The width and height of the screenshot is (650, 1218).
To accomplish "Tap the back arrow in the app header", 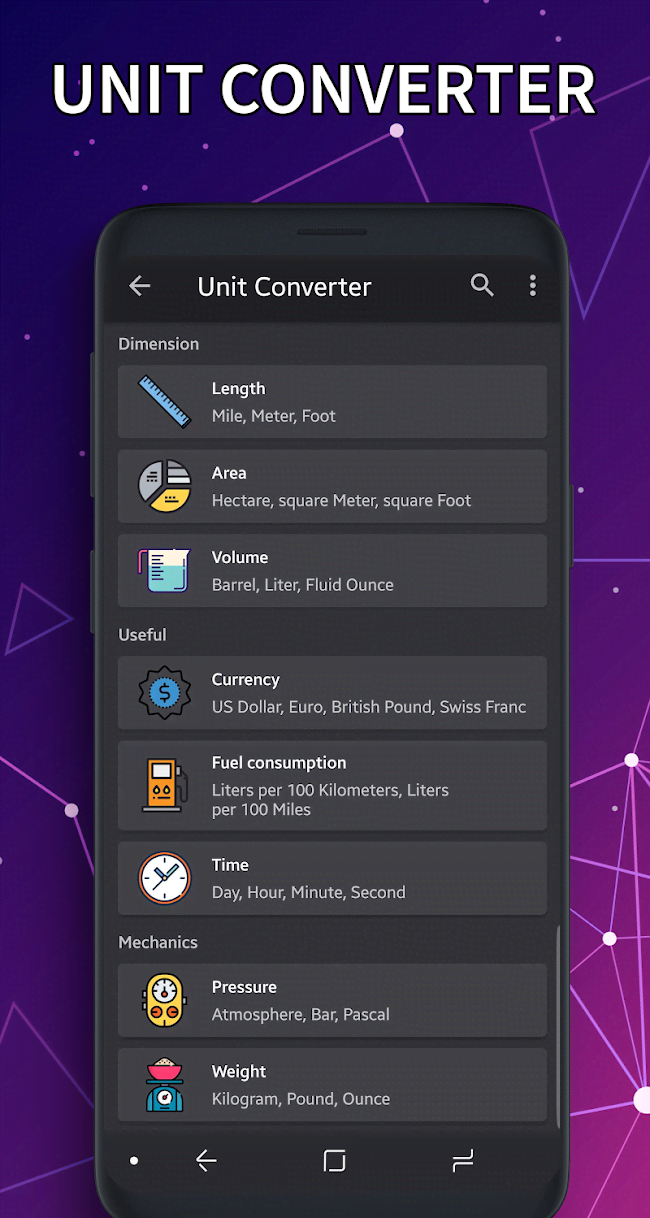I will (x=139, y=286).
